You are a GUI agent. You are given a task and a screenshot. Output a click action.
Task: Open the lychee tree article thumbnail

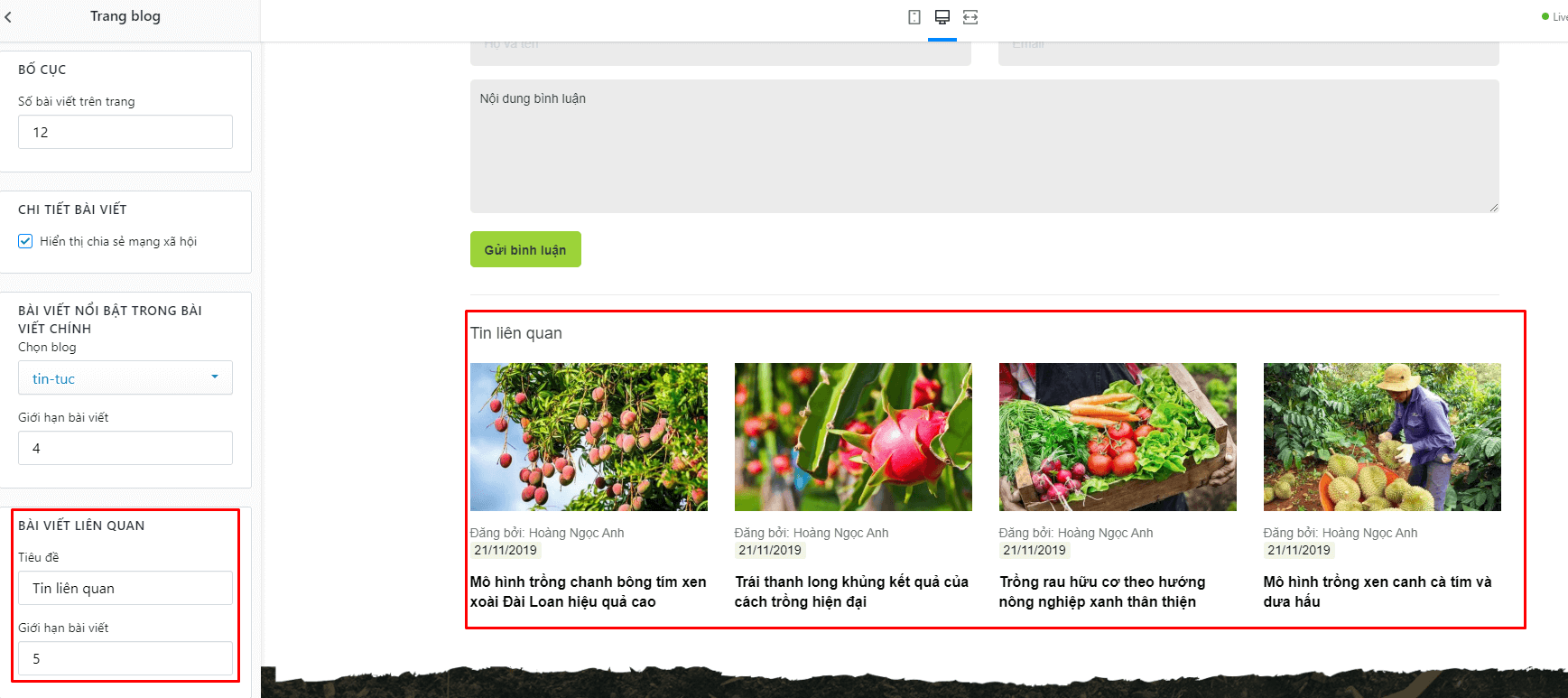pos(589,437)
